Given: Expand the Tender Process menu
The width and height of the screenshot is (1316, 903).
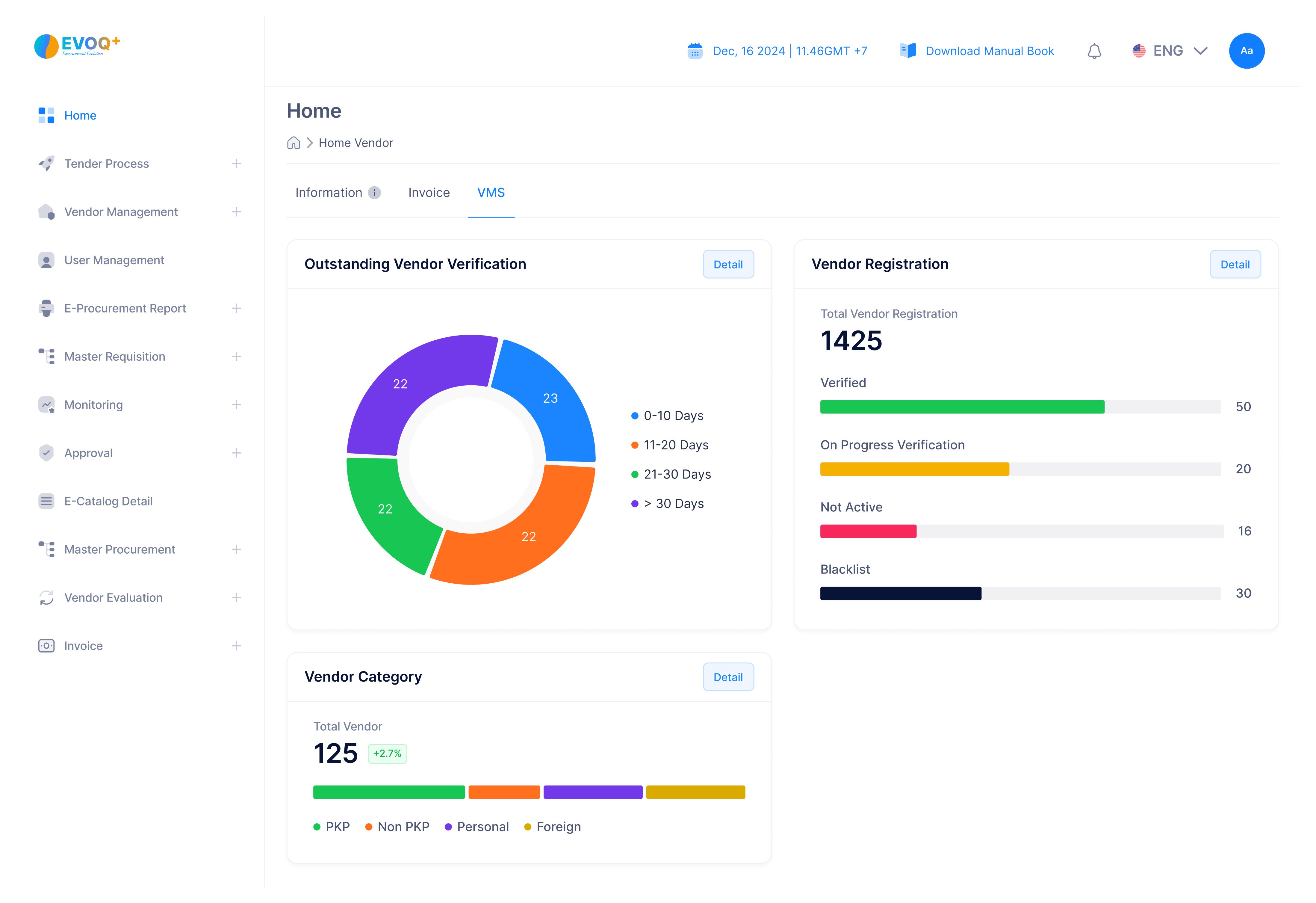Looking at the screenshot, I should coord(236,164).
